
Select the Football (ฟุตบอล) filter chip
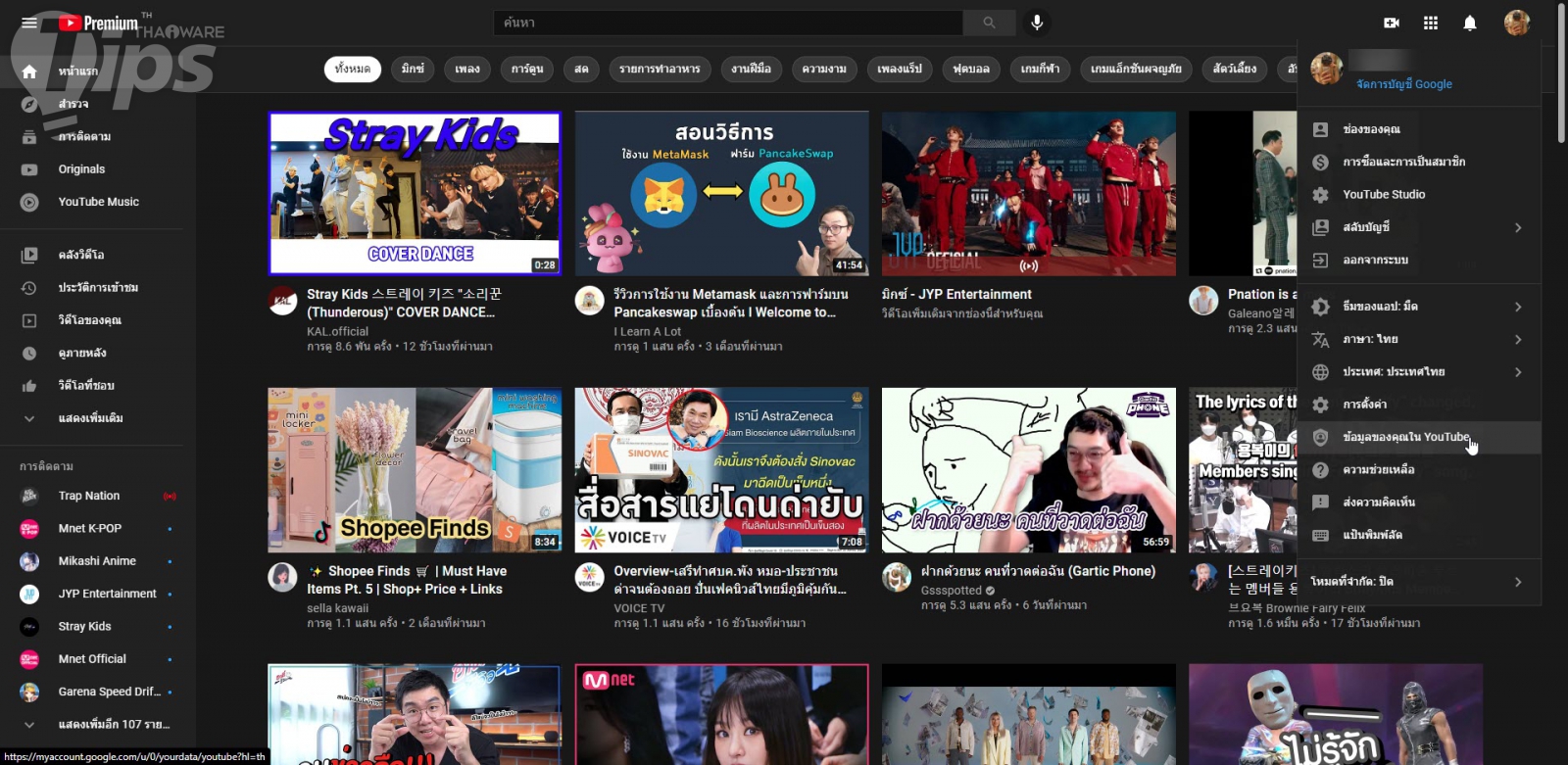tap(971, 69)
